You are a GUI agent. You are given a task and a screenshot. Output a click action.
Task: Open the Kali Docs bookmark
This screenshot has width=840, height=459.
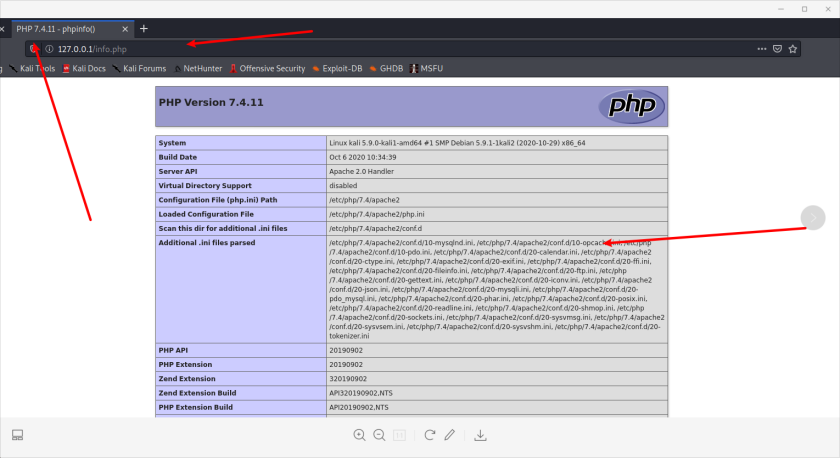(84, 69)
